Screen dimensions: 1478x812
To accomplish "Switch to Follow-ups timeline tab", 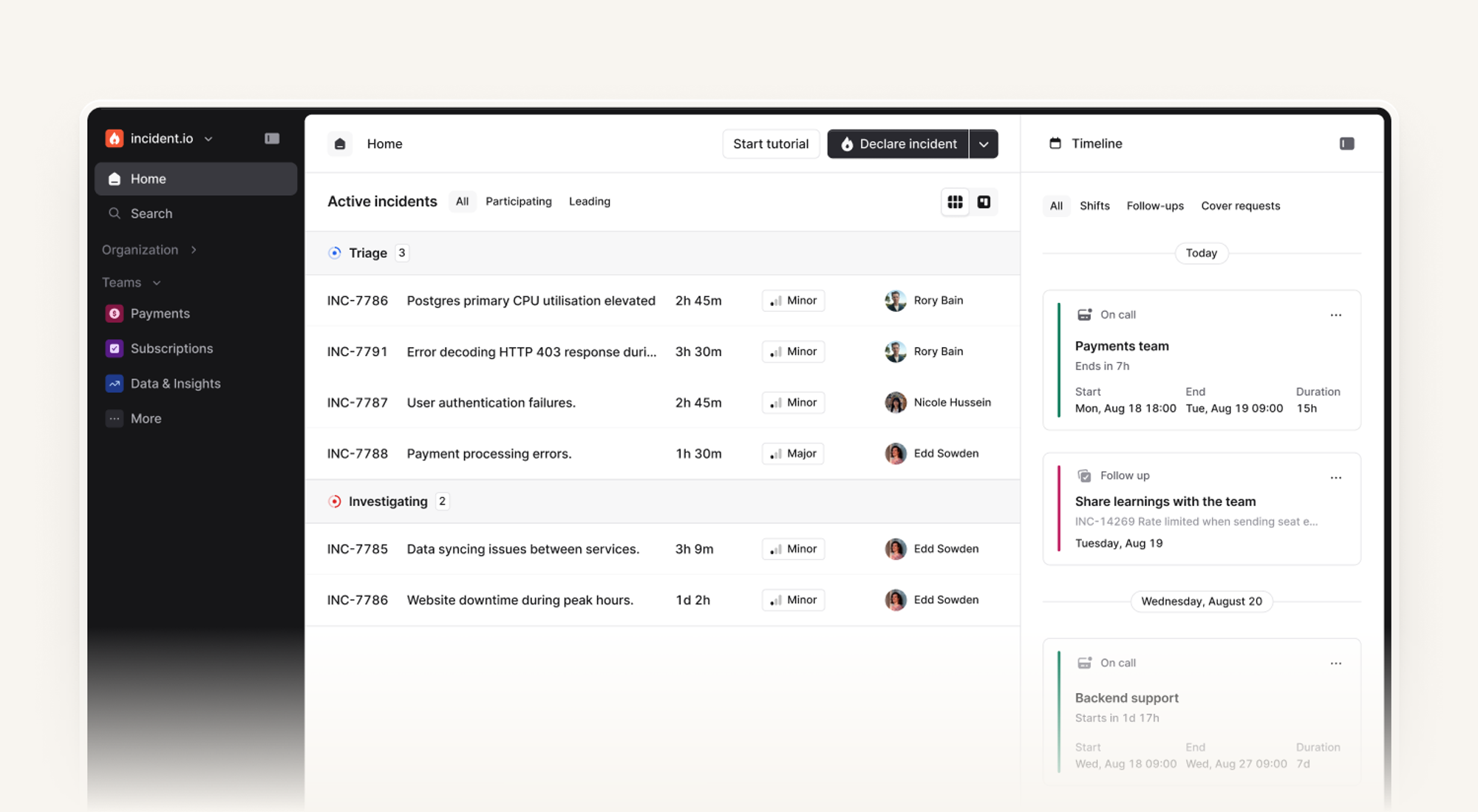I will (1154, 206).
